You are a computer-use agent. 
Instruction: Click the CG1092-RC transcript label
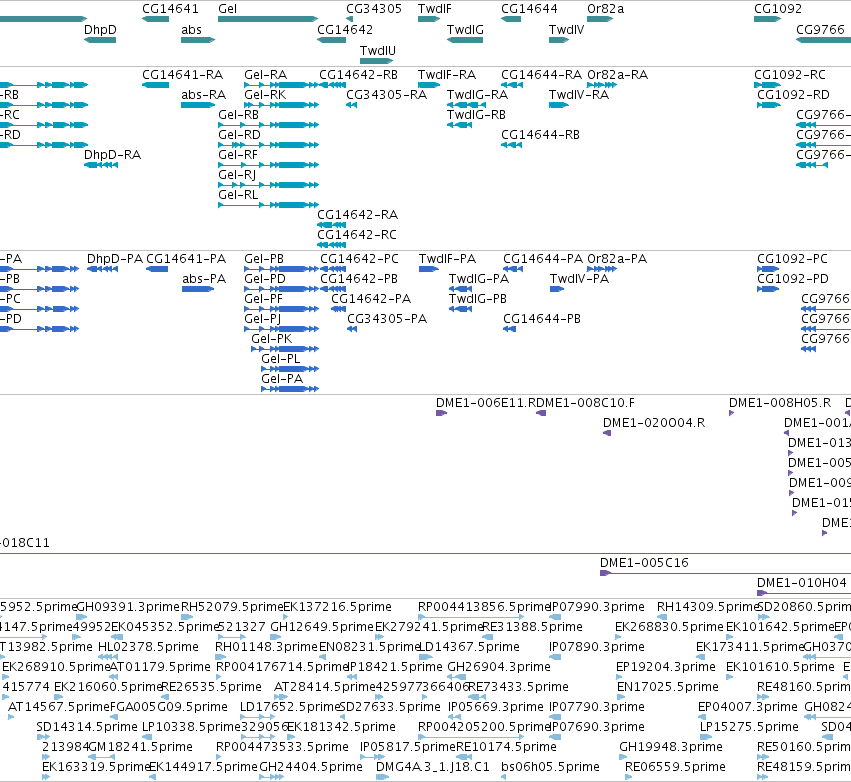[x=790, y=74]
